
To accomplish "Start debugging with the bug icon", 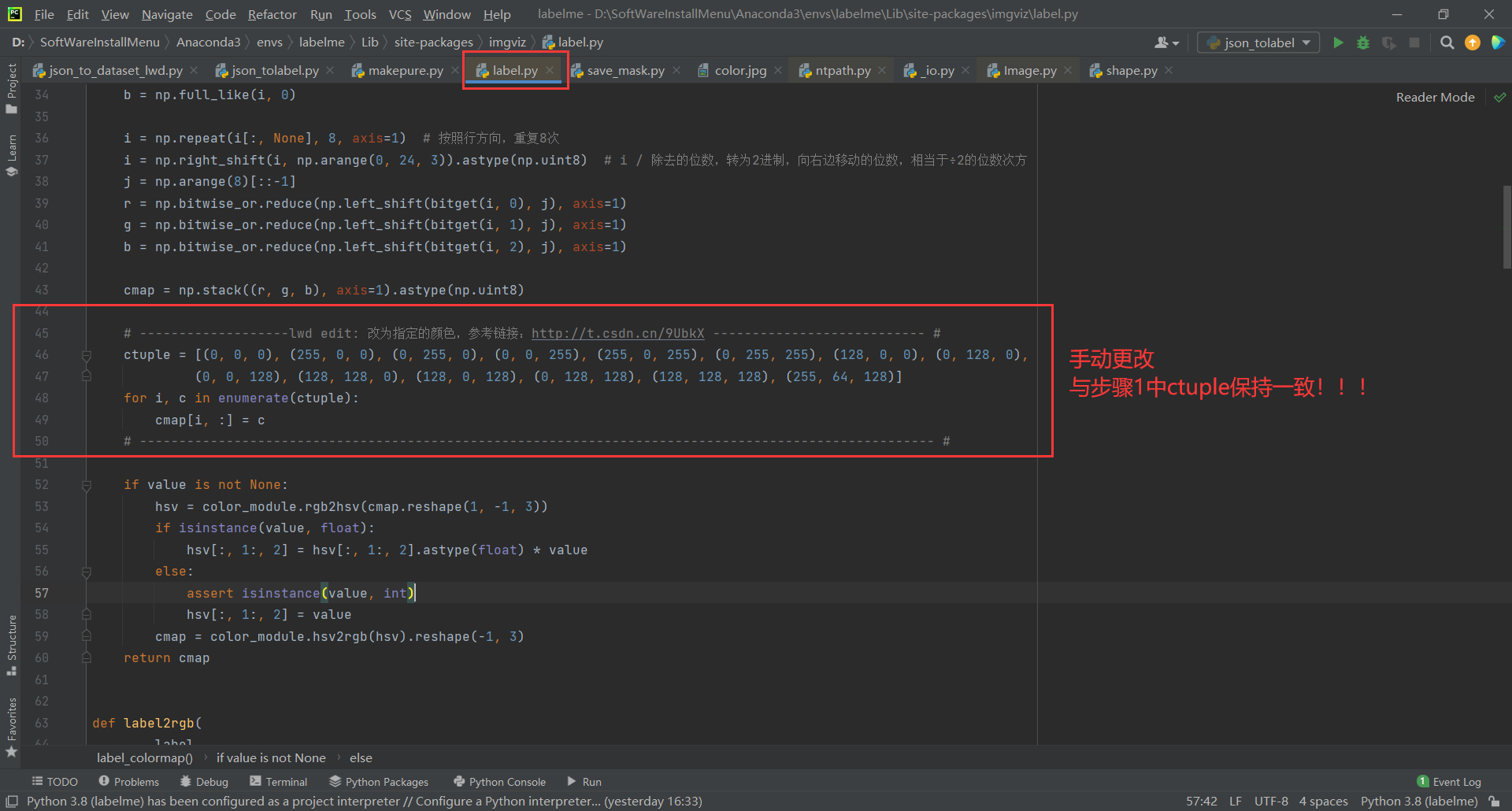I will pyautogui.click(x=1363, y=43).
